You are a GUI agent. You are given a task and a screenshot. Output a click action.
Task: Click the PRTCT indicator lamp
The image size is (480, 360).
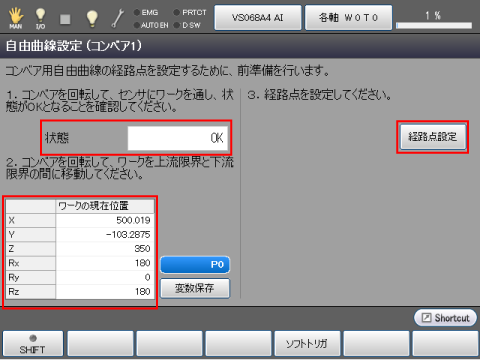click(x=177, y=13)
